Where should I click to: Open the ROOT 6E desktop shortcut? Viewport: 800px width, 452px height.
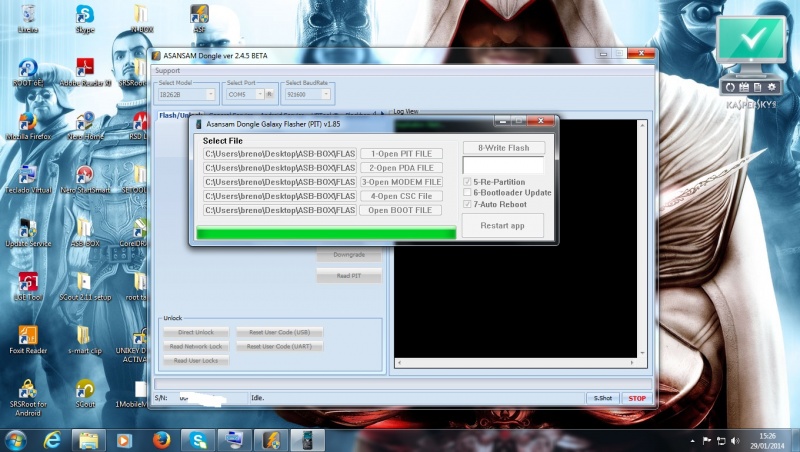point(28,72)
